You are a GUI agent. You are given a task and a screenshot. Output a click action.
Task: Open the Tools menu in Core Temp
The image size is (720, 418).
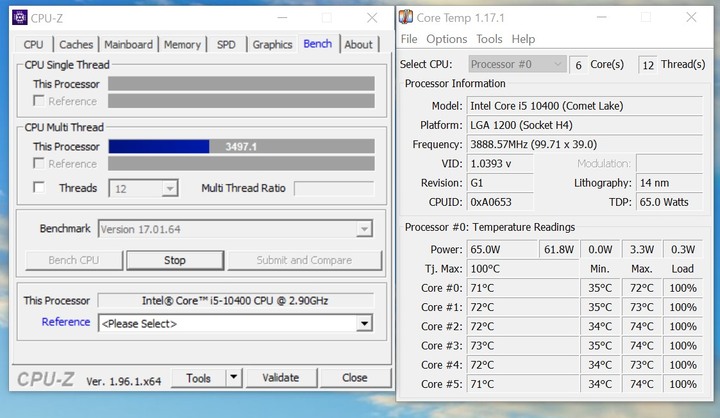pos(489,39)
